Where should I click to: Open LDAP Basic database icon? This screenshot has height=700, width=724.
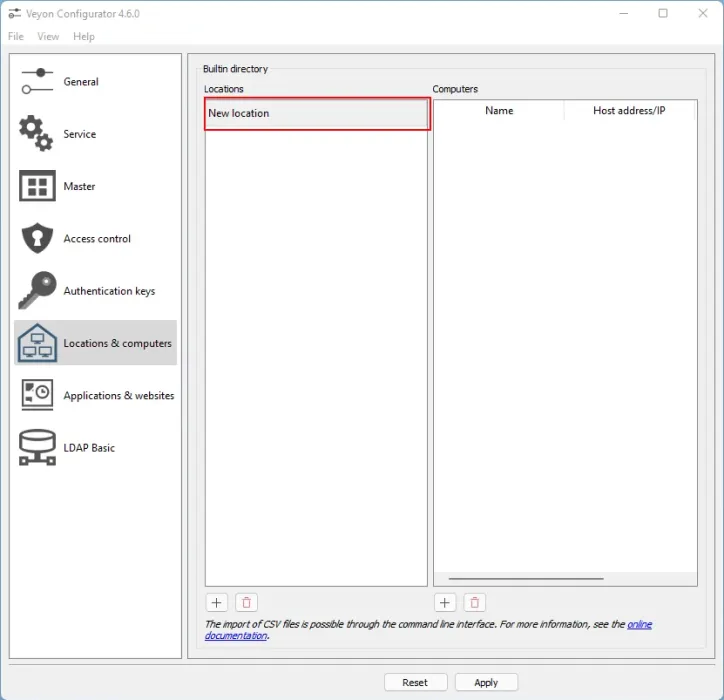37,447
